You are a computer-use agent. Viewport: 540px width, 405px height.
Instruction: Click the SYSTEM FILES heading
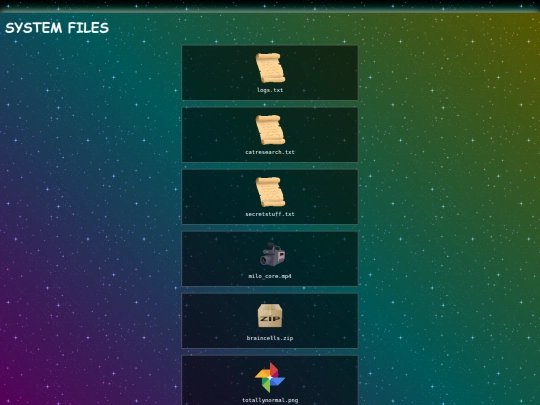pos(57,28)
